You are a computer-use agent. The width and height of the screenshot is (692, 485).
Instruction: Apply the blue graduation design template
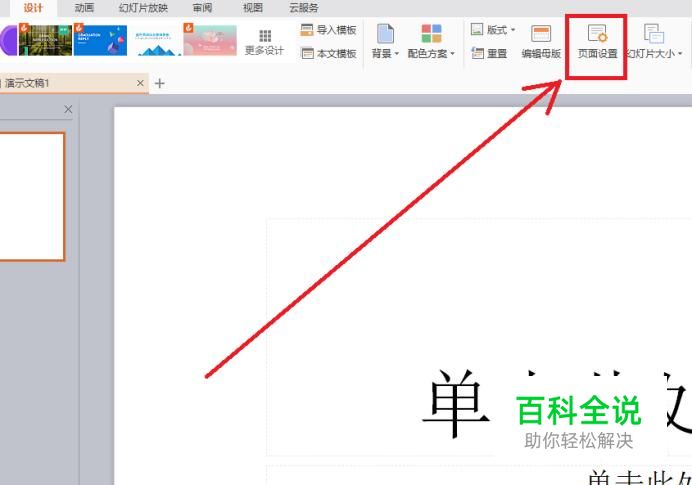(x=101, y=40)
